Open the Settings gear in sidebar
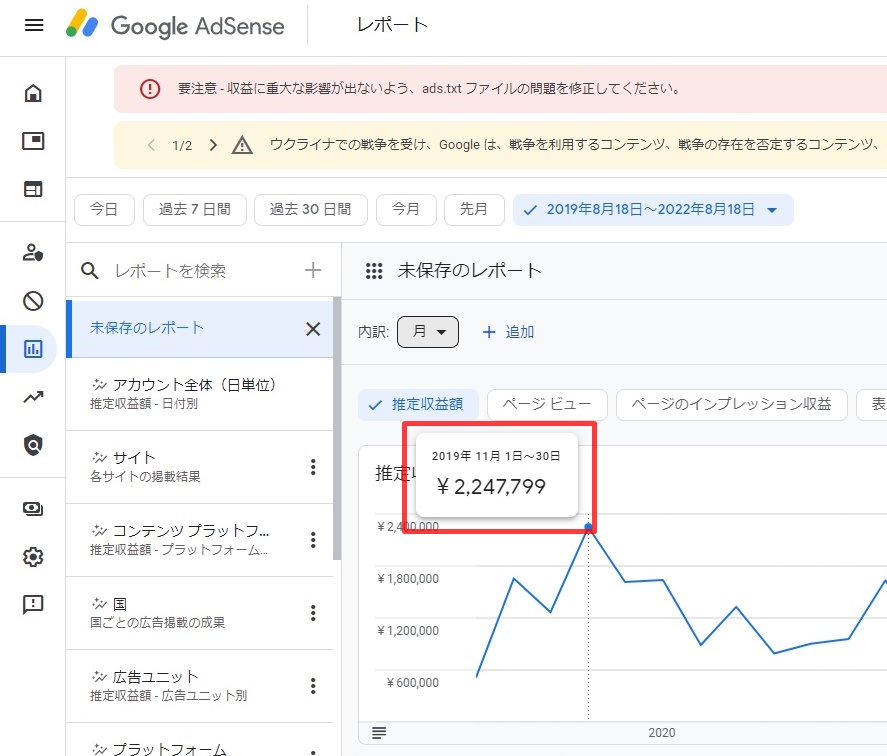 pyautogui.click(x=33, y=557)
